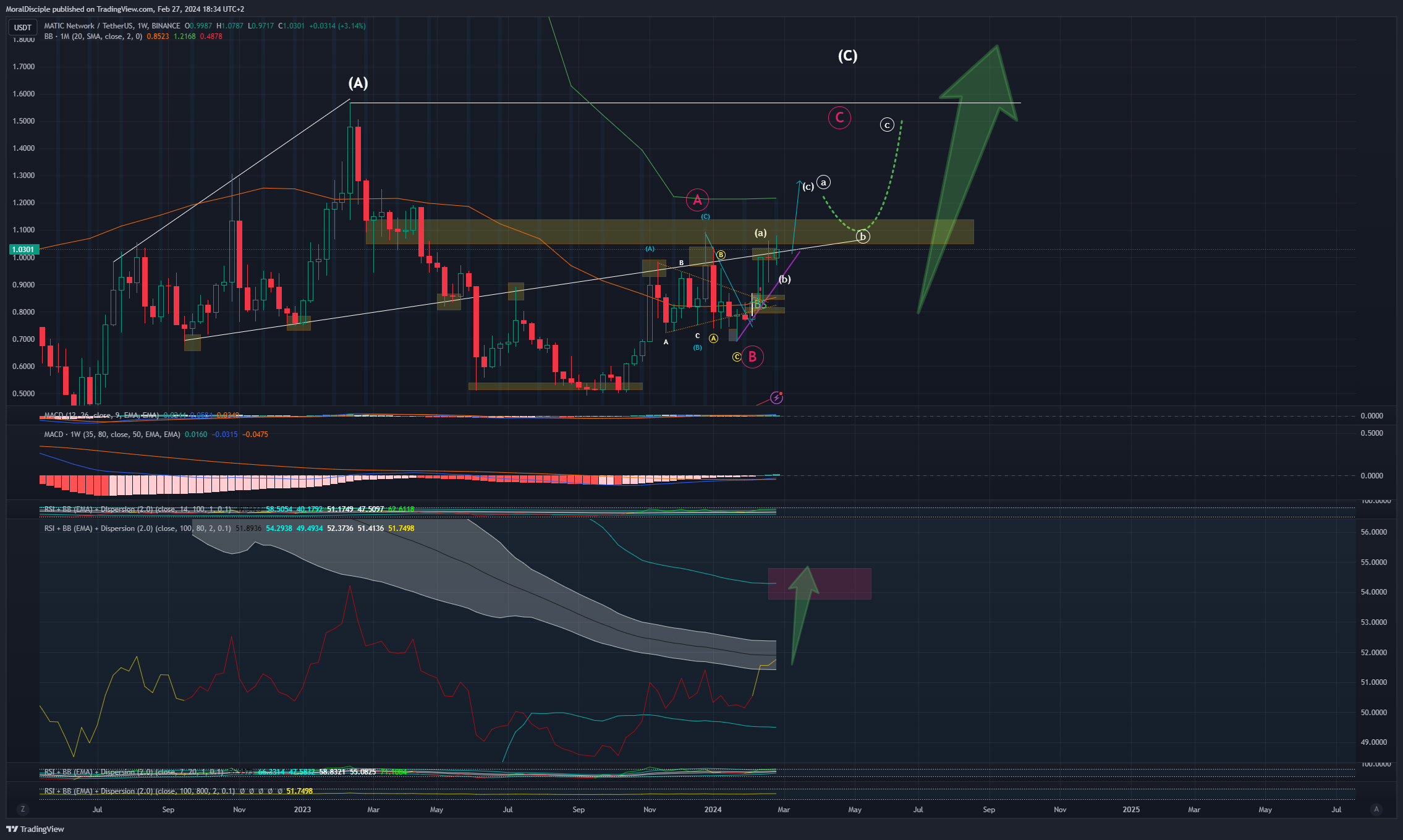Click the 2023 label on time axis

click(x=303, y=810)
